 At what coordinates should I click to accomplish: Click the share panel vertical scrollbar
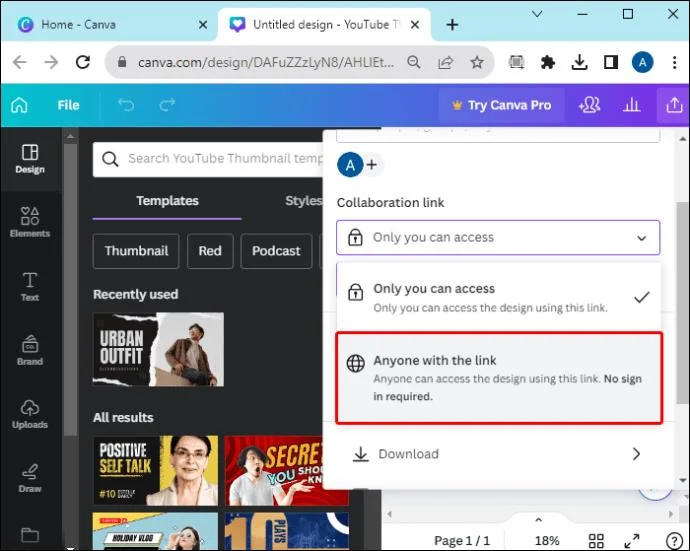click(x=682, y=305)
